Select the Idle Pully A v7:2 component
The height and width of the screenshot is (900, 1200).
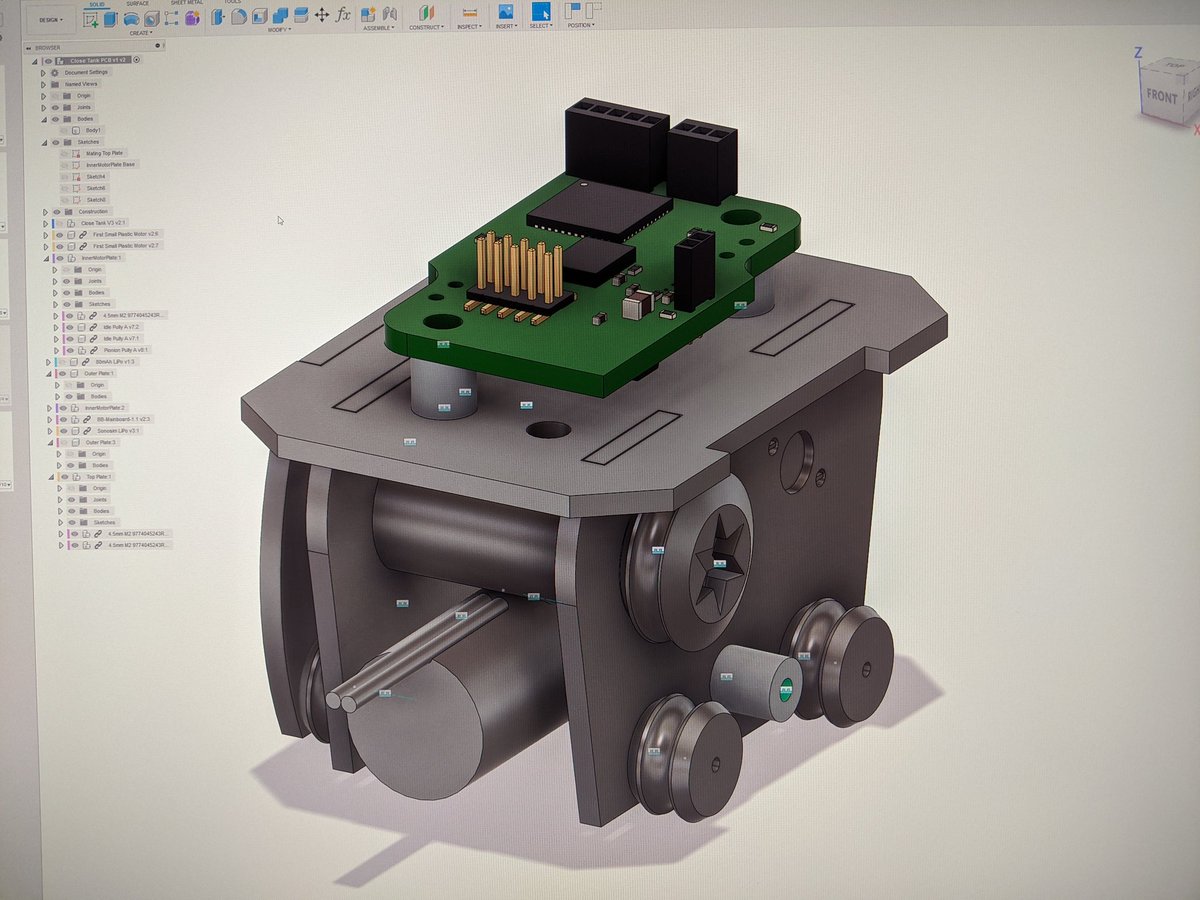point(122,327)
